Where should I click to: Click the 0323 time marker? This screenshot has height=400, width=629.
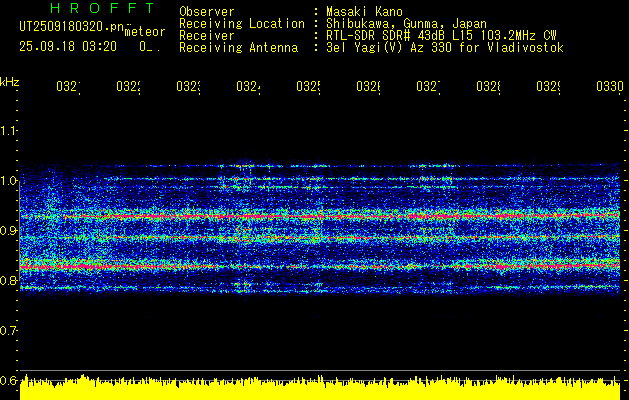pos(189,86)
